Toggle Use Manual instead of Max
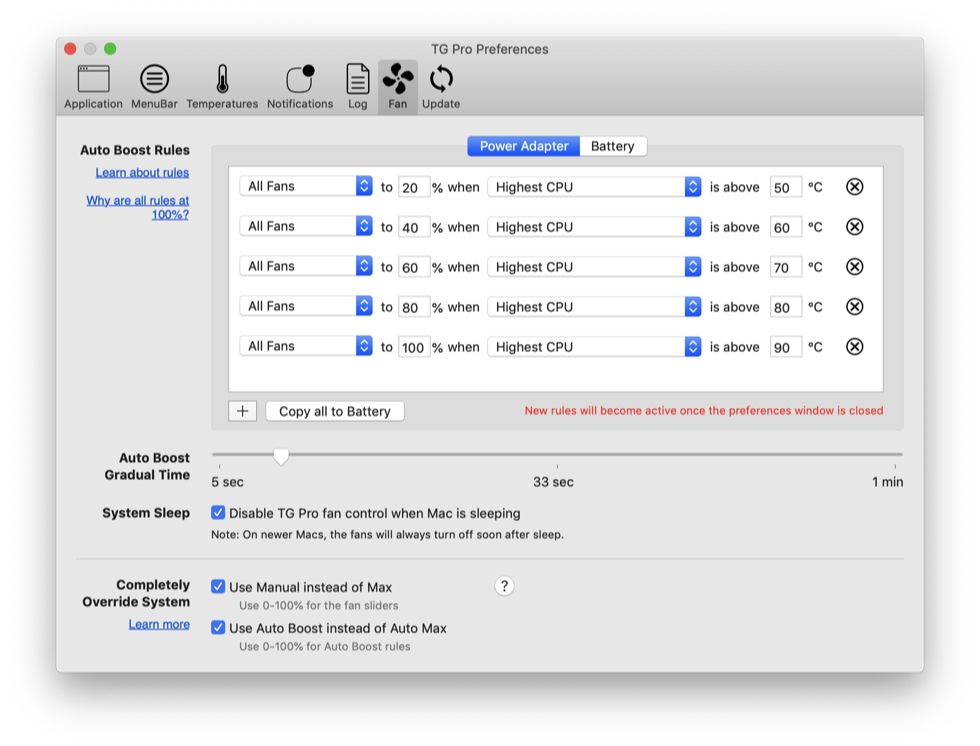The image size is (980, 746). 218,587
